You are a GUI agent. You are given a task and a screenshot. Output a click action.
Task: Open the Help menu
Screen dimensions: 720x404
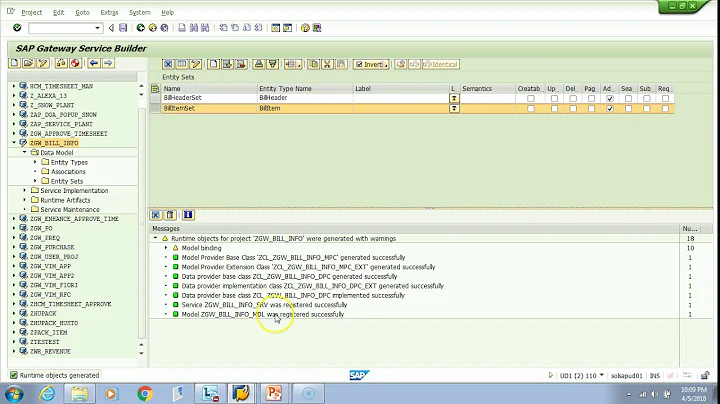(168, 12)
